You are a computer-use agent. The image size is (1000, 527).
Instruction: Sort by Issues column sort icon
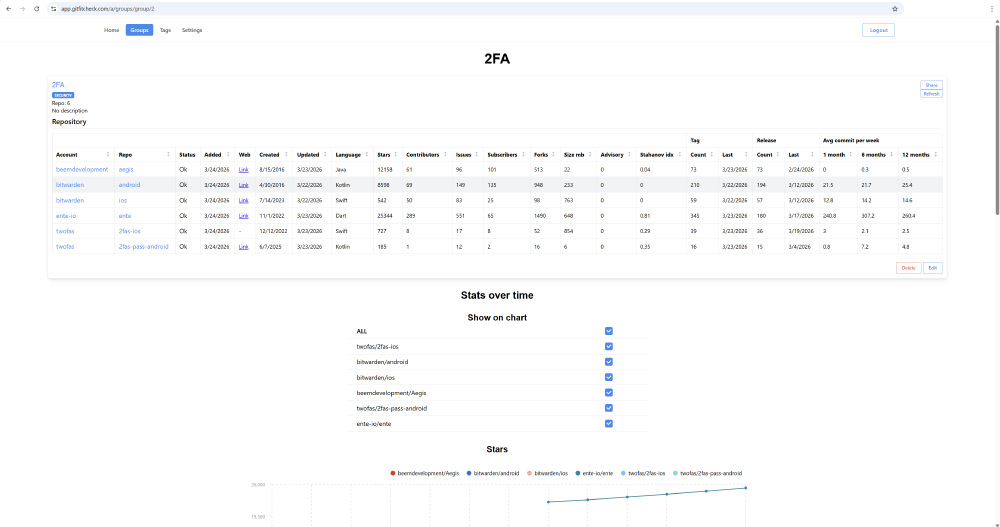[x=476, y=154]
